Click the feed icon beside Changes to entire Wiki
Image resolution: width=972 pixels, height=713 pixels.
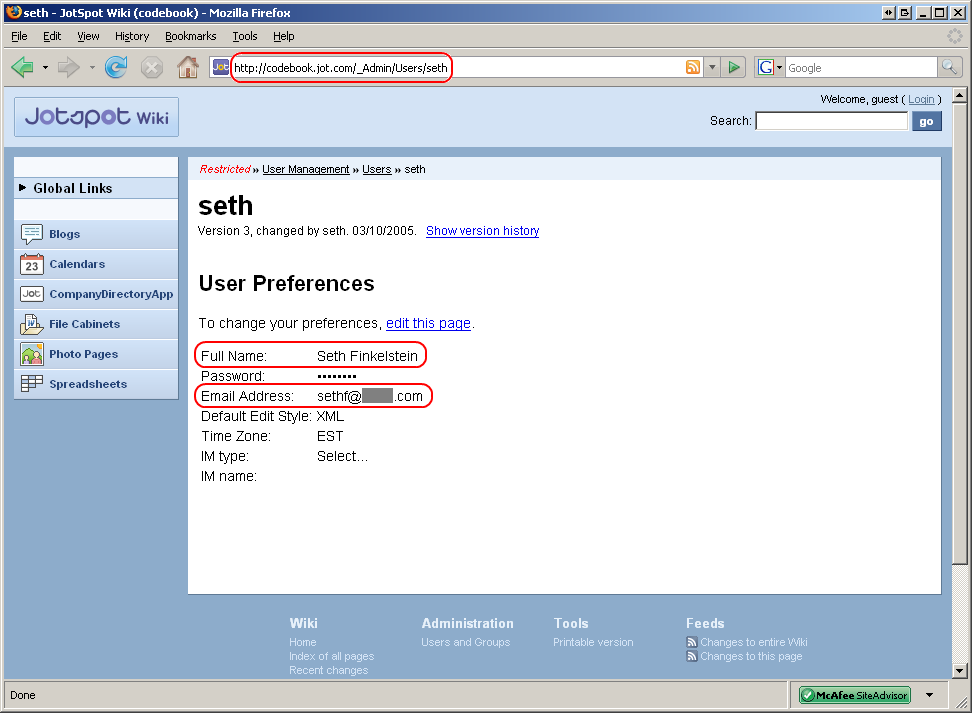point(692,642)
